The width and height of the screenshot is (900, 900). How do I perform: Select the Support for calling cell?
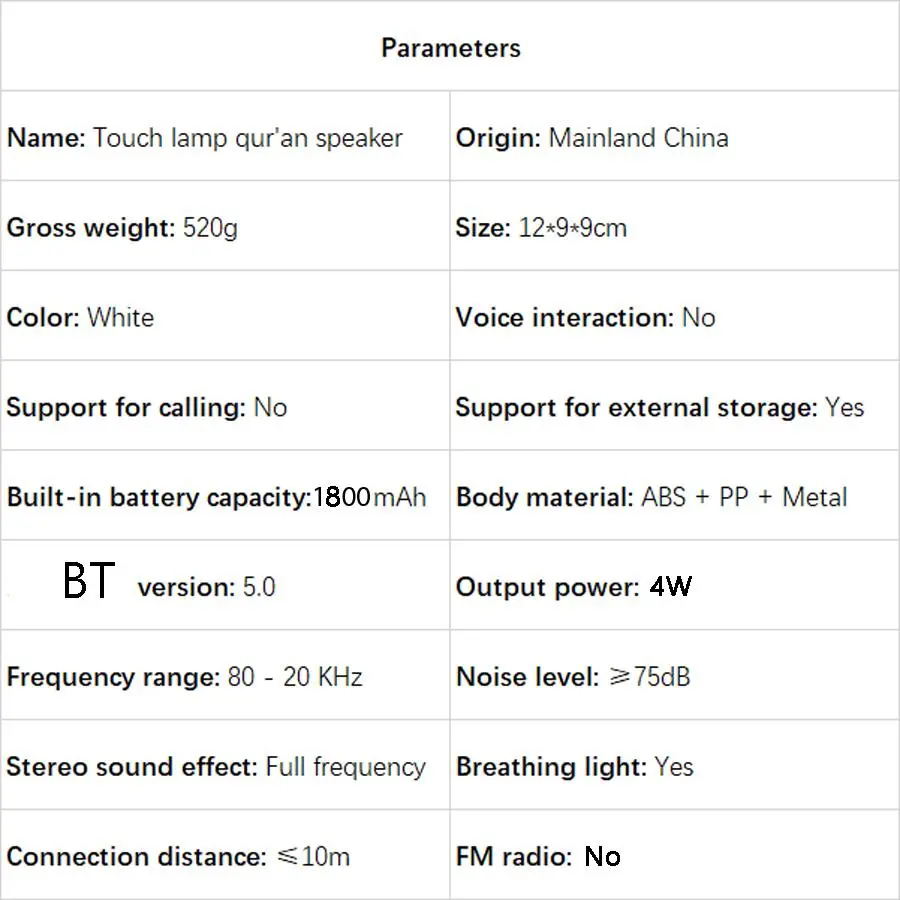(146, 408)
